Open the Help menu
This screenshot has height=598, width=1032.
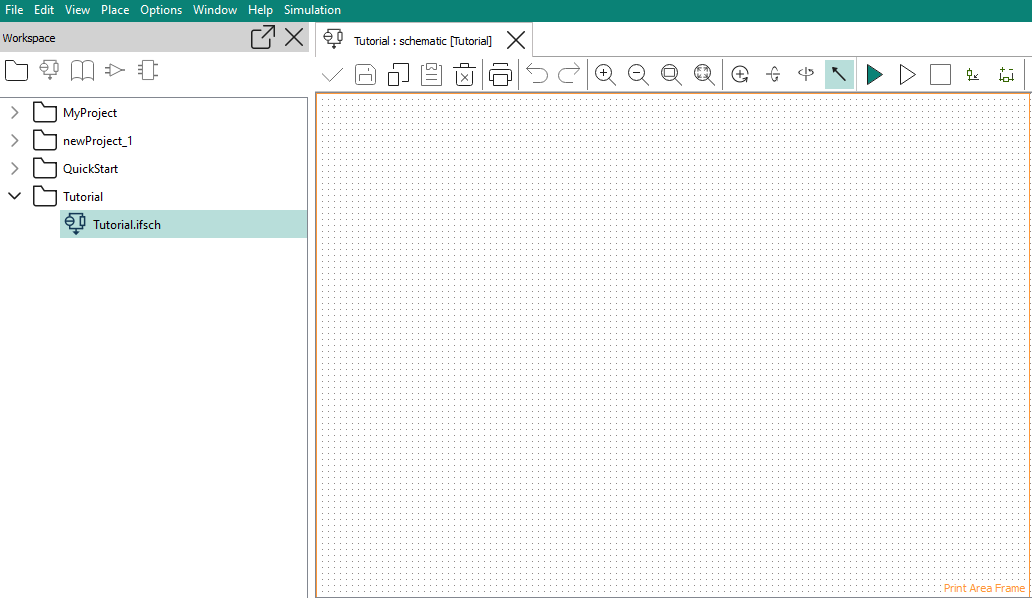[260, 10]
